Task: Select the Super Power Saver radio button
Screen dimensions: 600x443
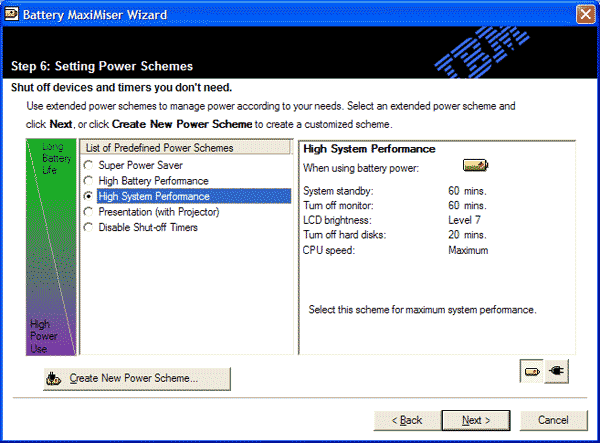Action: click(88, 165)
